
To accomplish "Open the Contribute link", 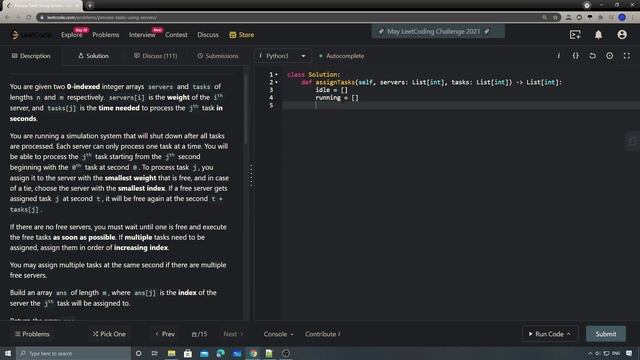I will tap(322, 334).
